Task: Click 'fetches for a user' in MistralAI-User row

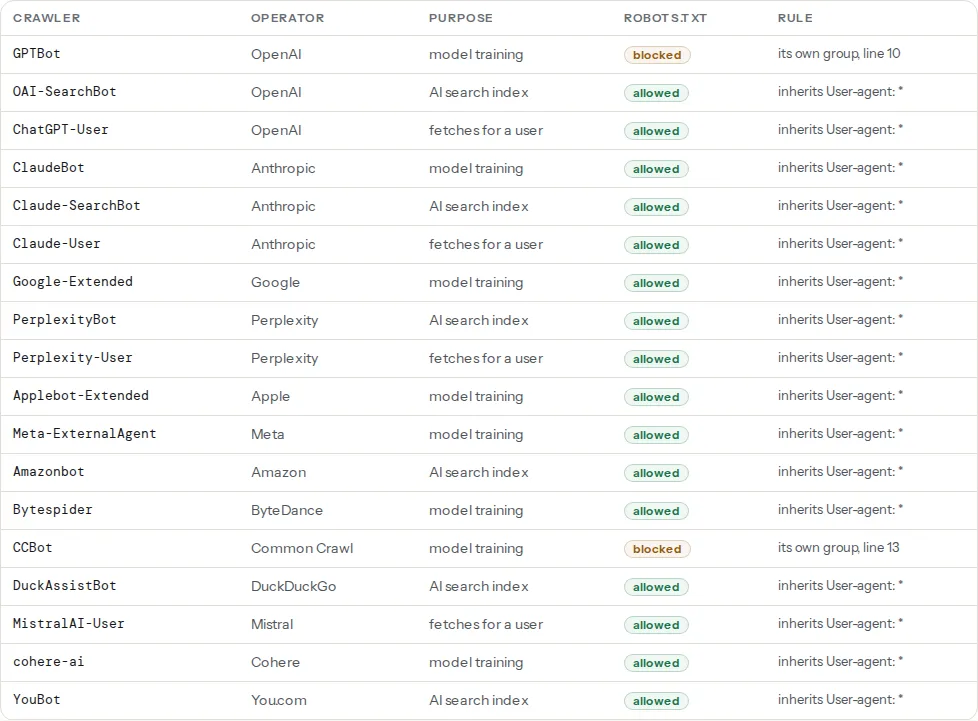Action: coord(486,625)
